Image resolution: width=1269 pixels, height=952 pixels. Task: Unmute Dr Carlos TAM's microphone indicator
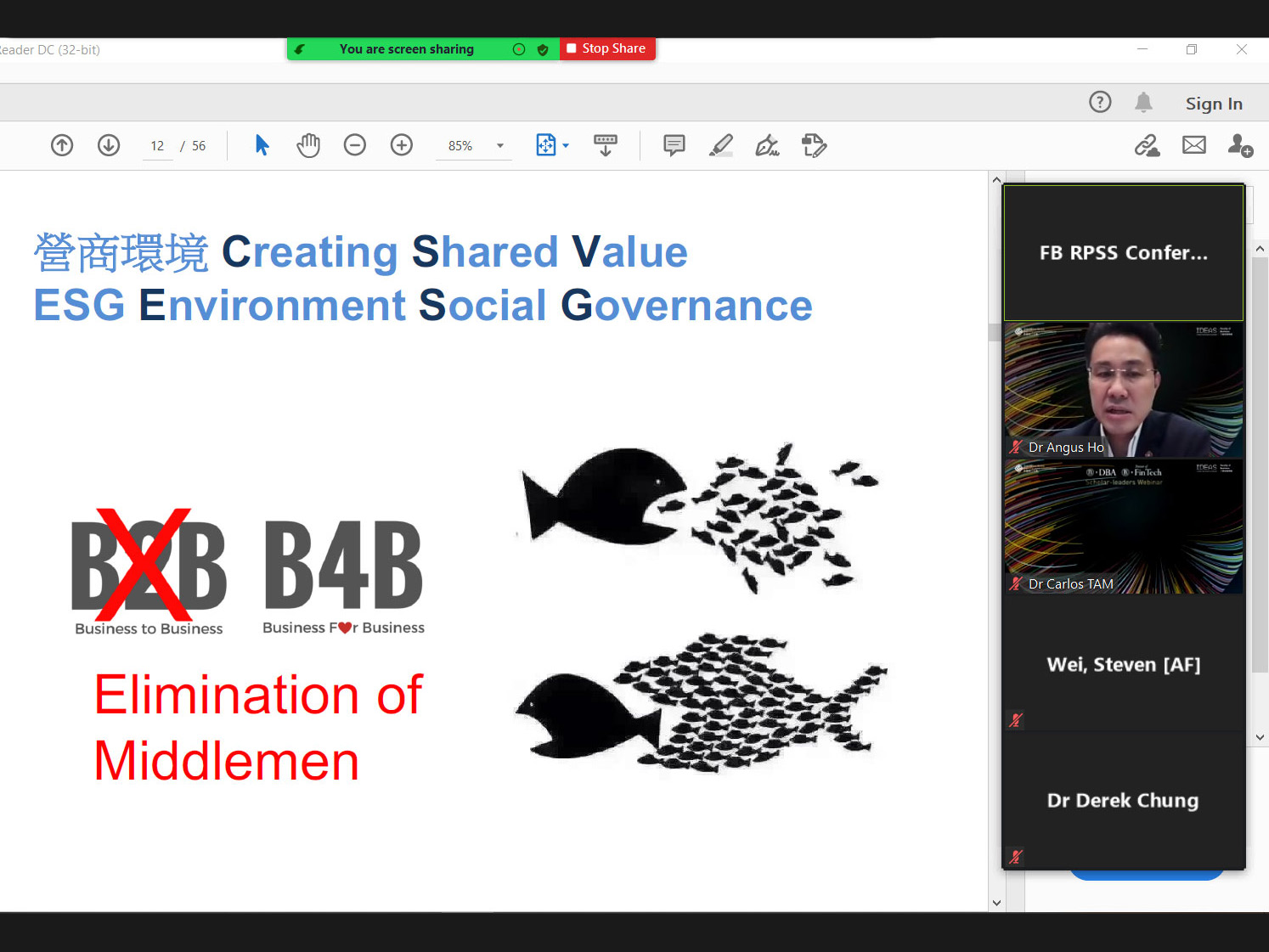(x=1014, y=583)
